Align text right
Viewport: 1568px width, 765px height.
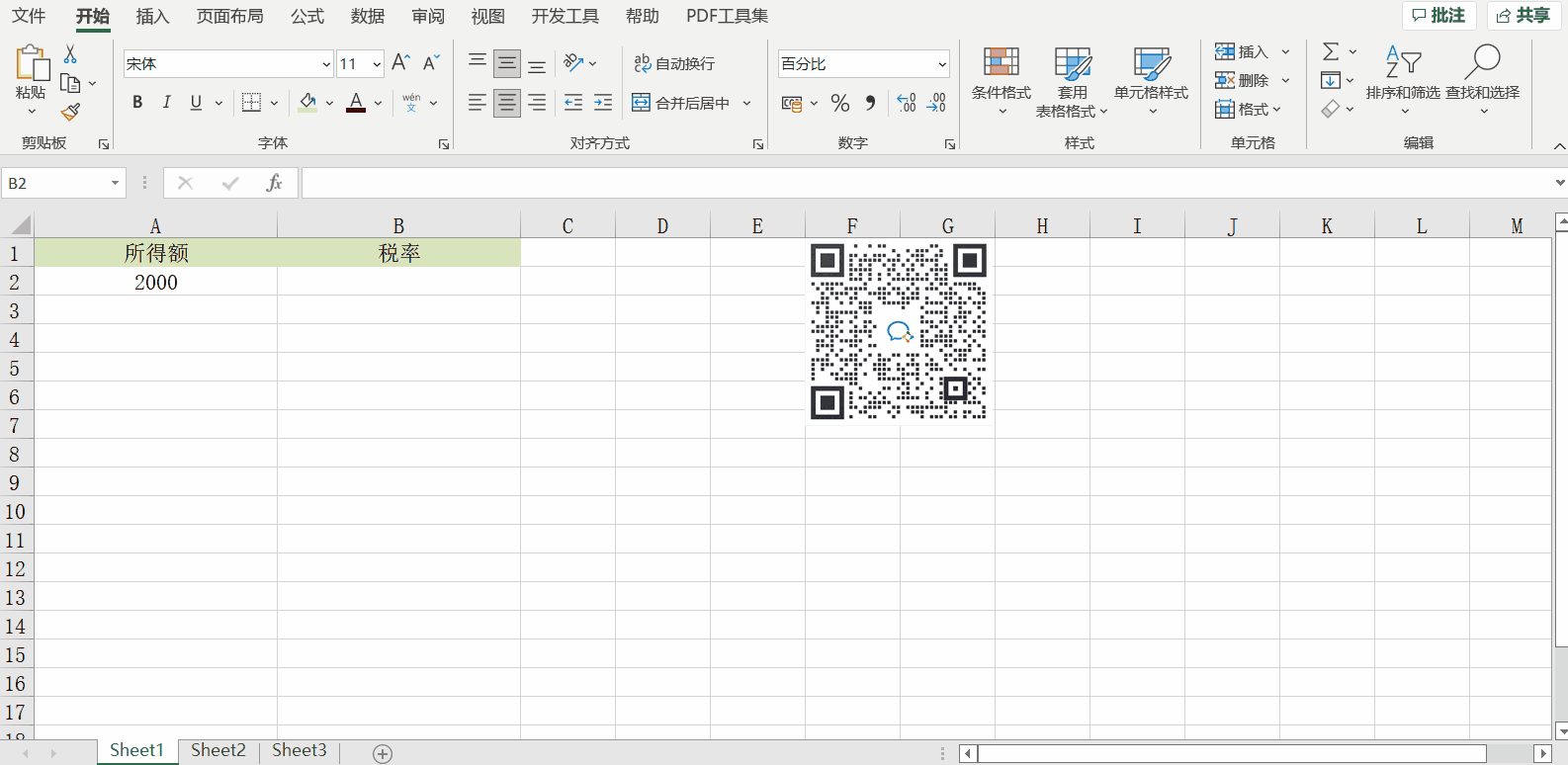point(537,103)
